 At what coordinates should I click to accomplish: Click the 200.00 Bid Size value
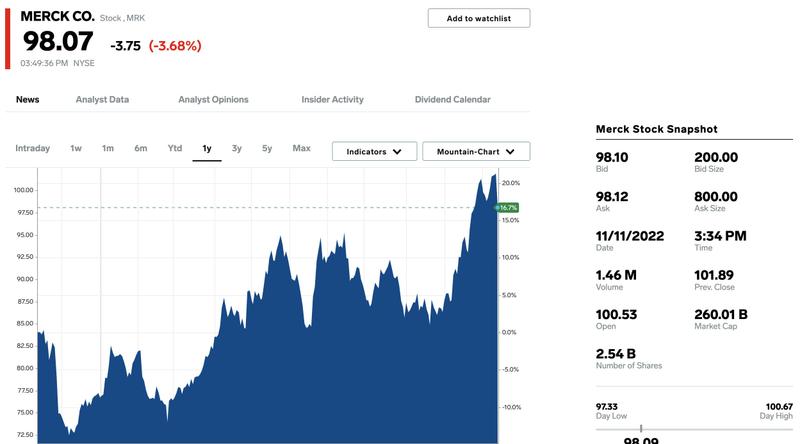(716, 157)
